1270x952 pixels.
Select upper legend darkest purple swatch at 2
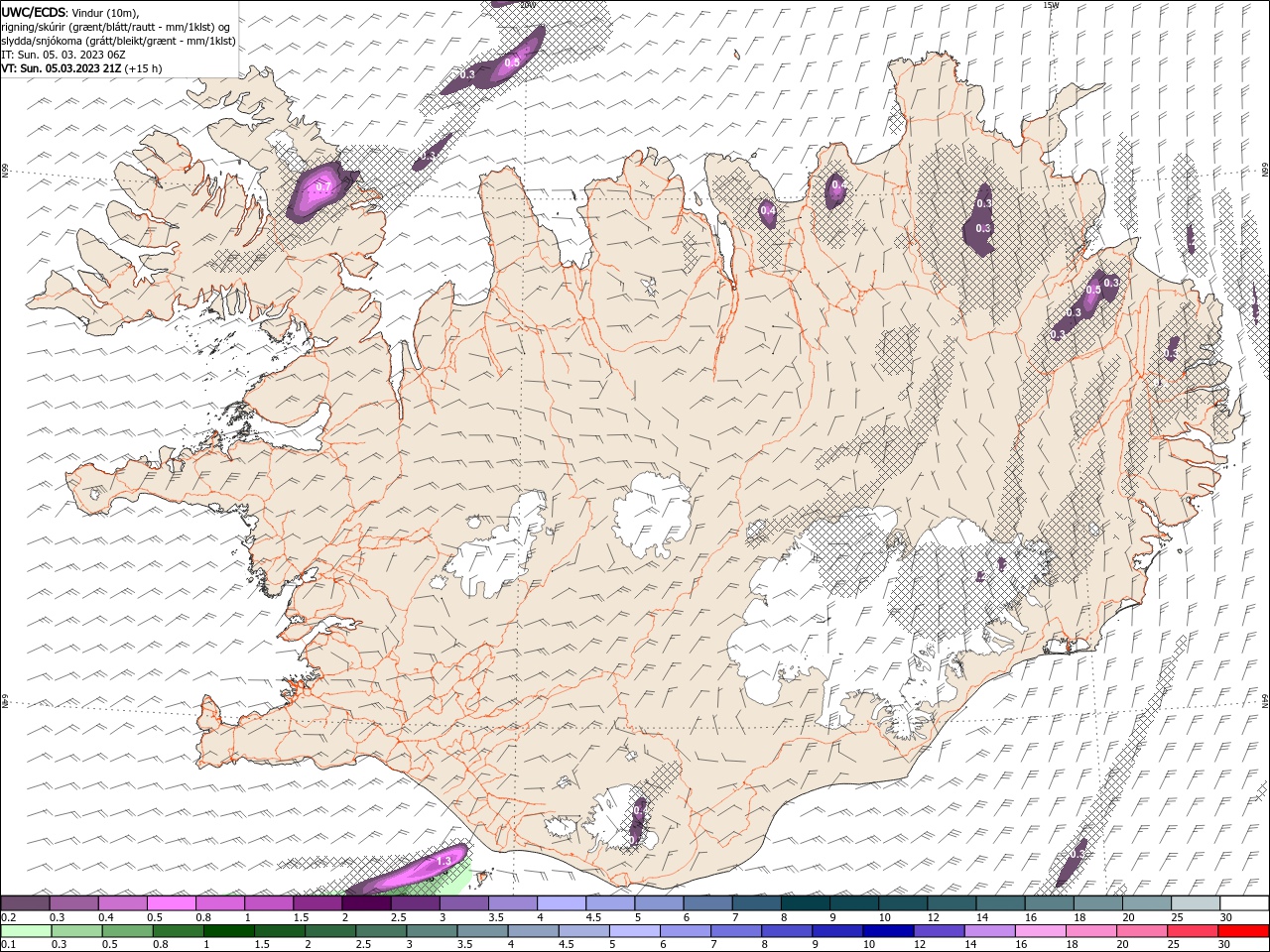365,903
